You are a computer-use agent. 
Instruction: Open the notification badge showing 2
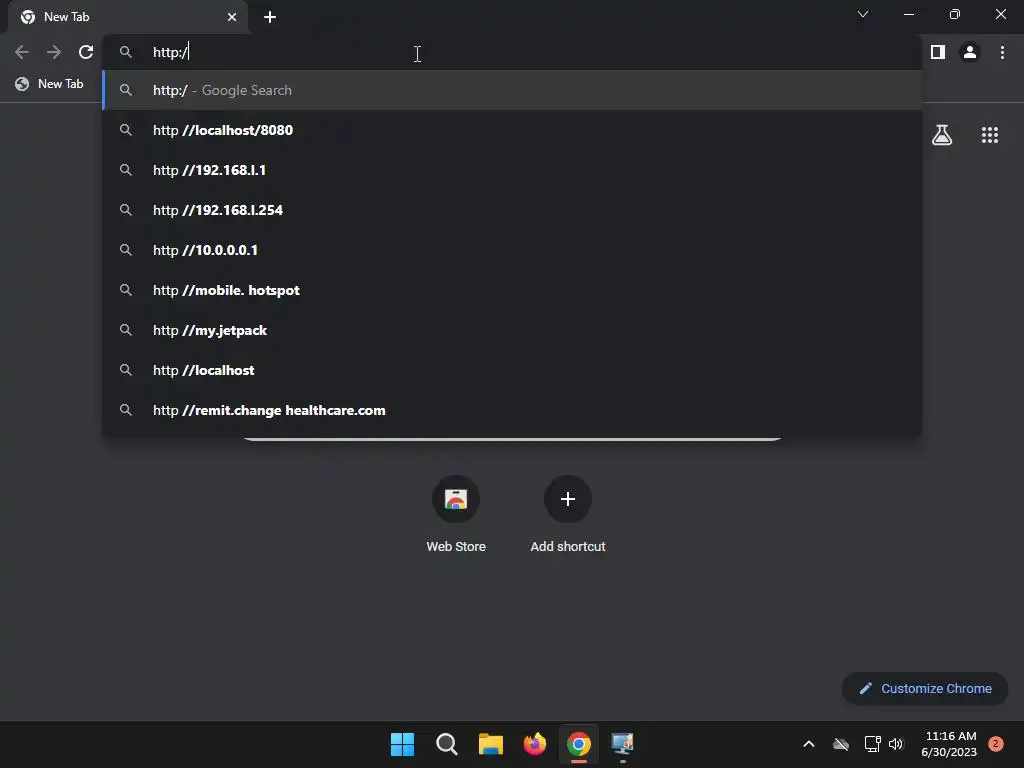pos(996,744)
